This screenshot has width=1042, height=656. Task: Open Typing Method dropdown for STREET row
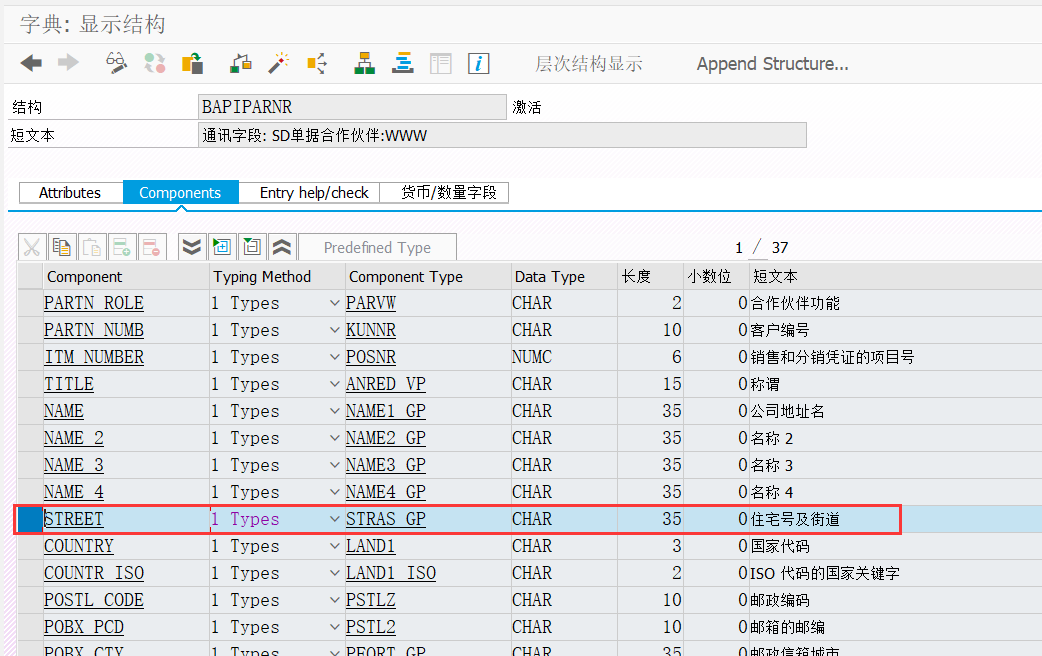click(x=334, y=518)
